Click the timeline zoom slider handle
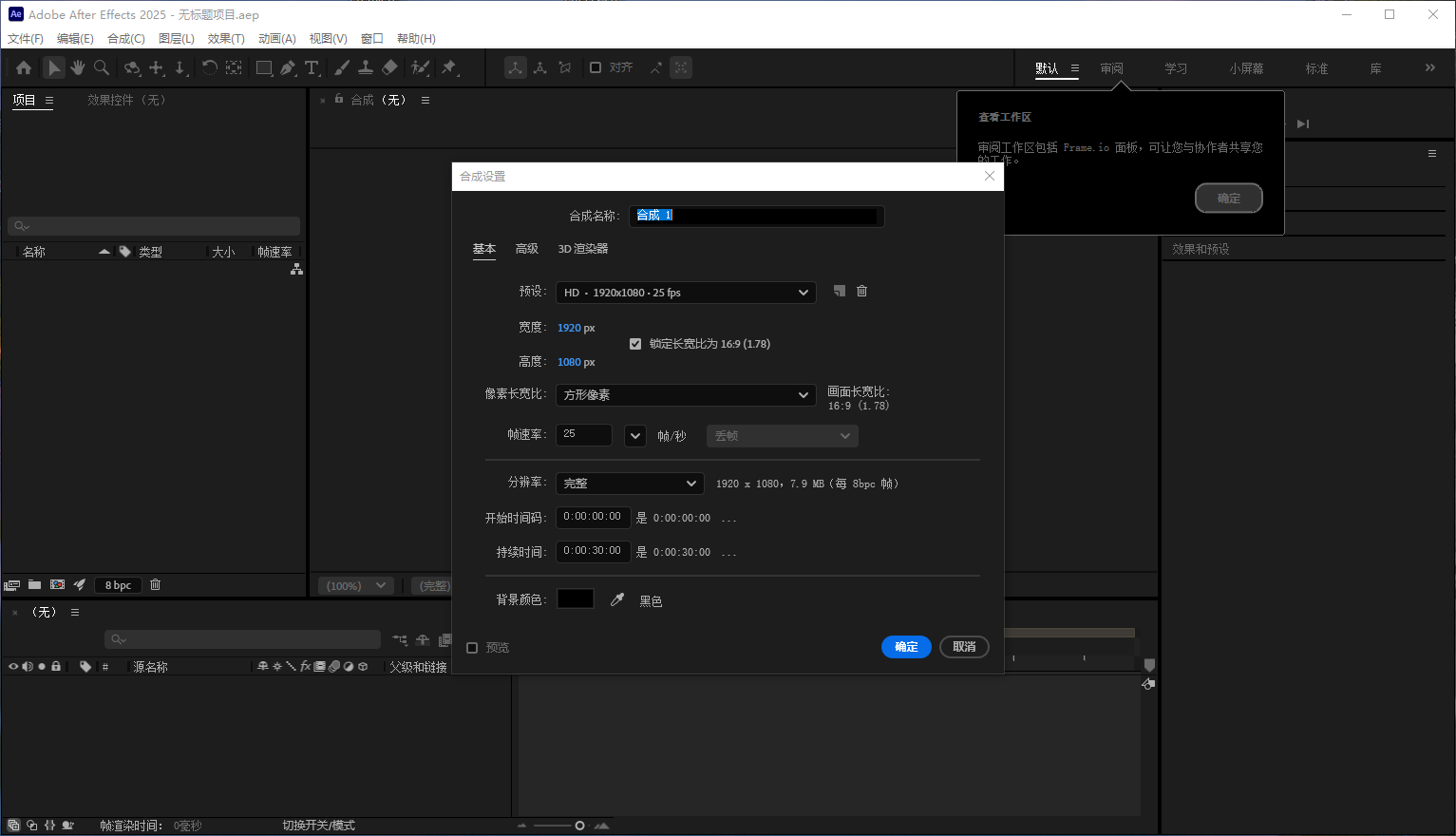 579,826
